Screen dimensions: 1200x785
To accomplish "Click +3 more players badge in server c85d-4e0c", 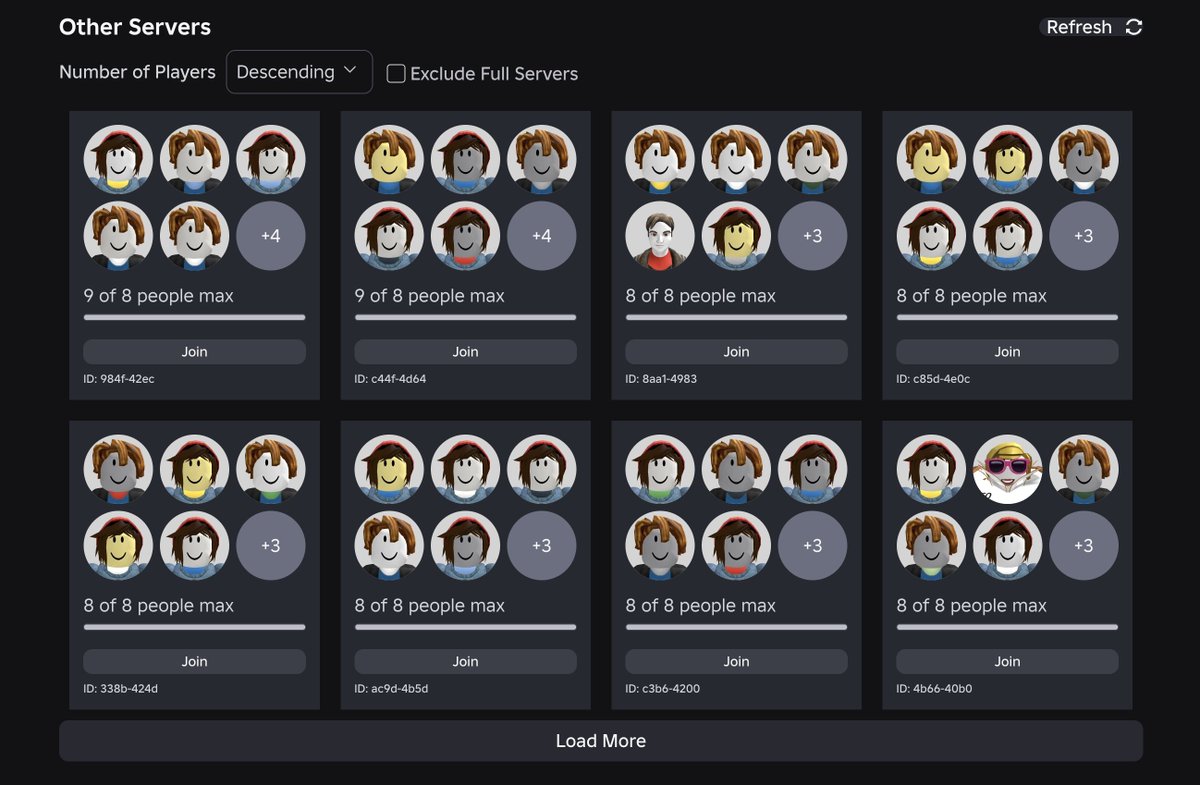I will 1084,236.
